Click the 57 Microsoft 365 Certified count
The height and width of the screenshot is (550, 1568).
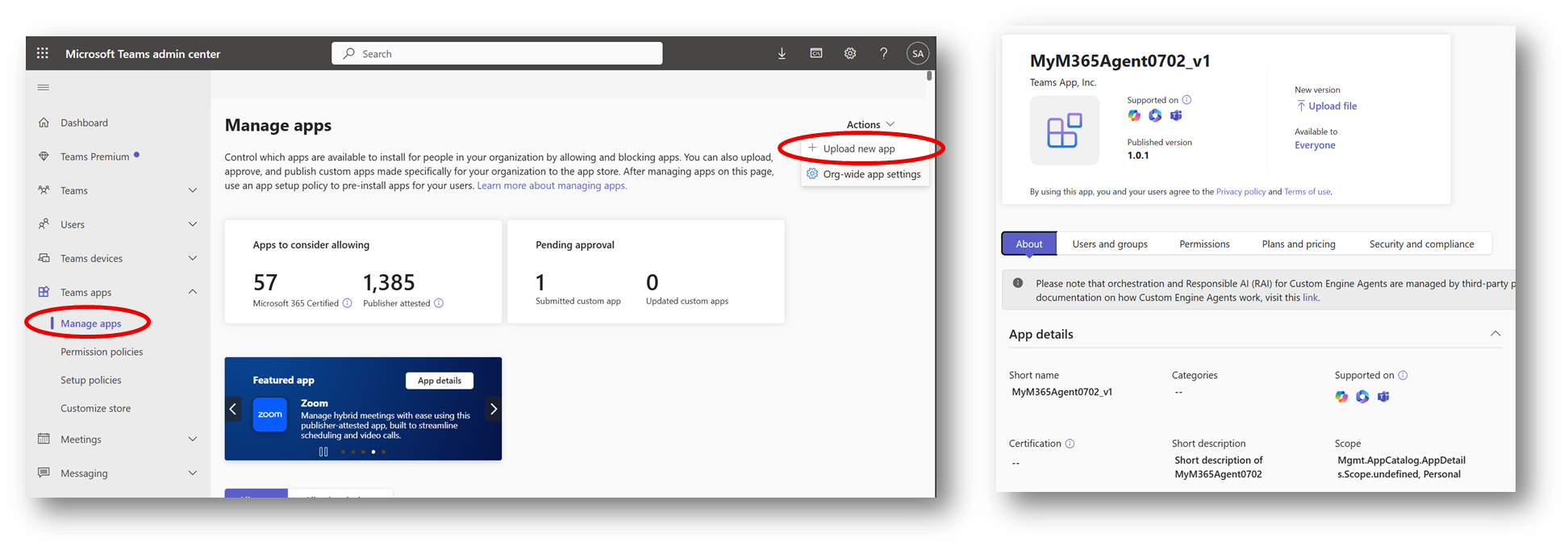265,282
